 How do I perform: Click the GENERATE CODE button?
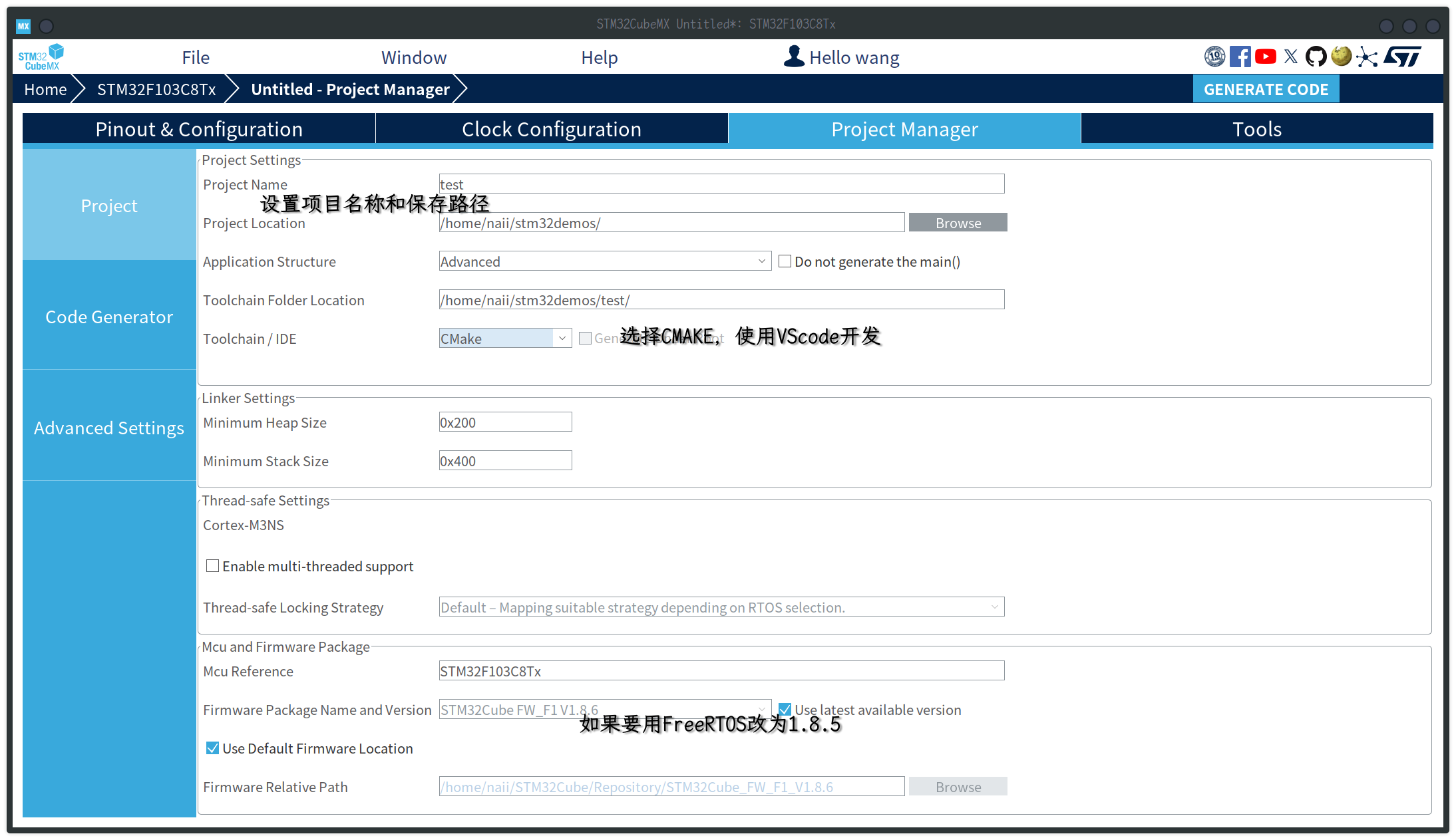[1266, 89]
